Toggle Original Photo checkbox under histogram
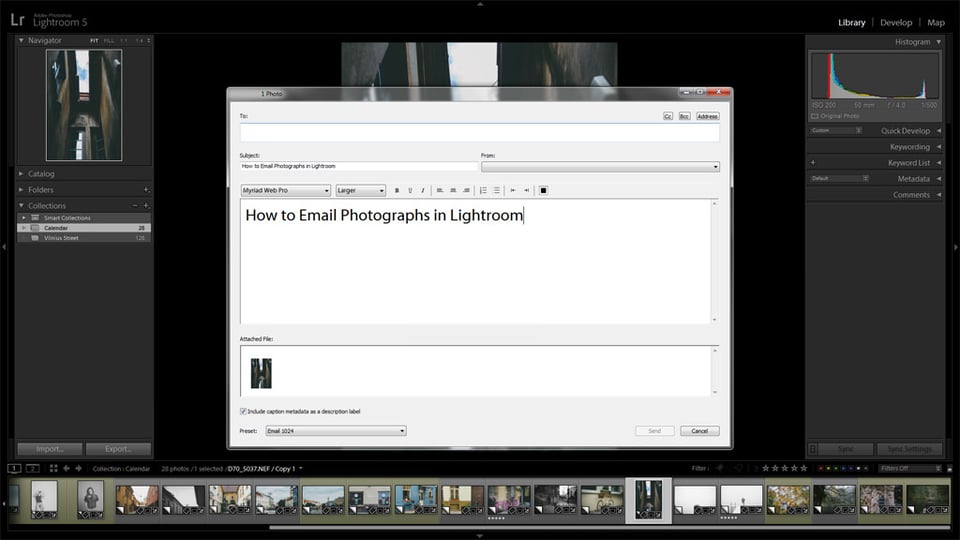The image size is (960, 540). [815, 116]
